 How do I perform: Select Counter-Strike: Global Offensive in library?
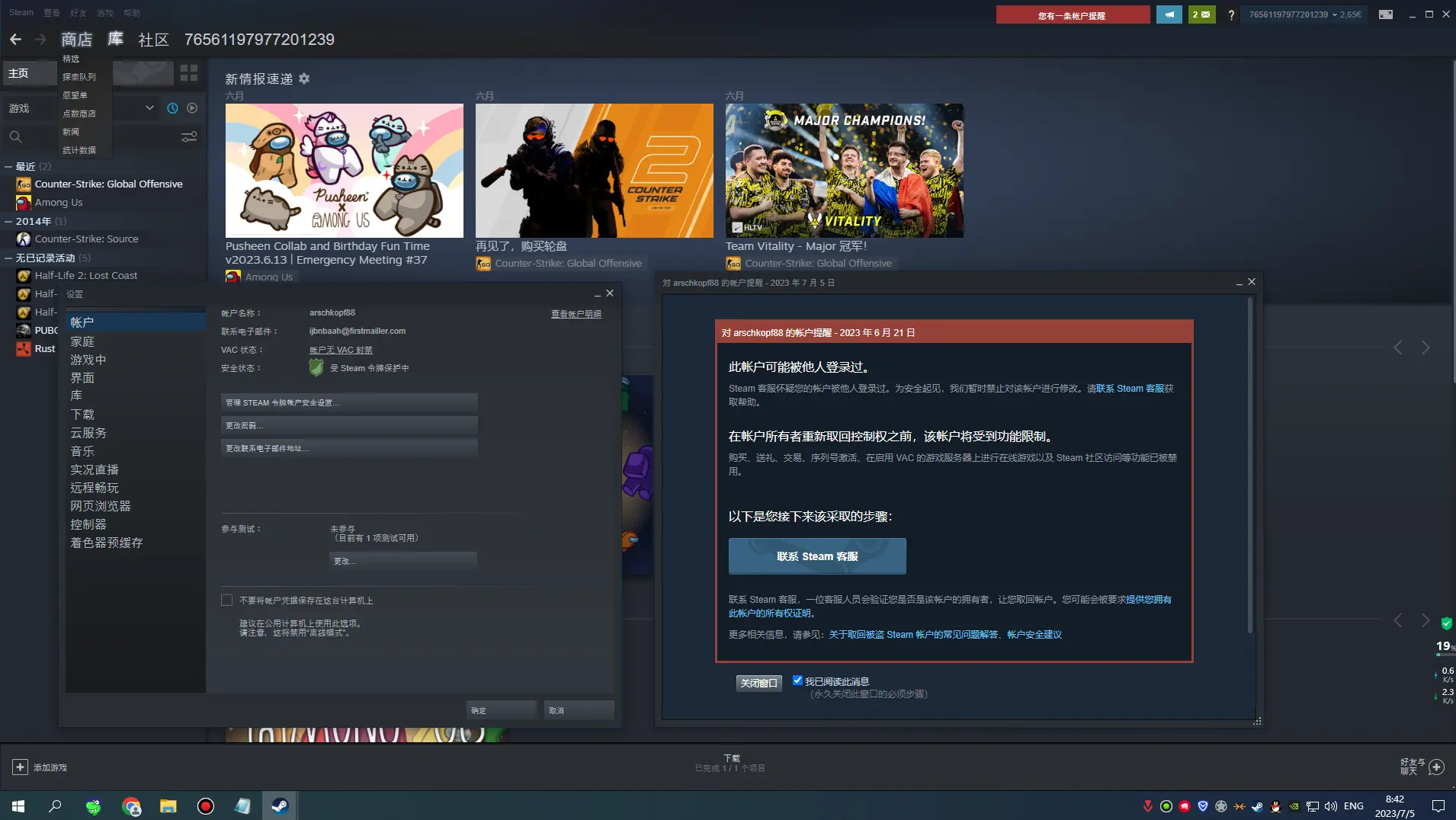click(x=108, y=184)
